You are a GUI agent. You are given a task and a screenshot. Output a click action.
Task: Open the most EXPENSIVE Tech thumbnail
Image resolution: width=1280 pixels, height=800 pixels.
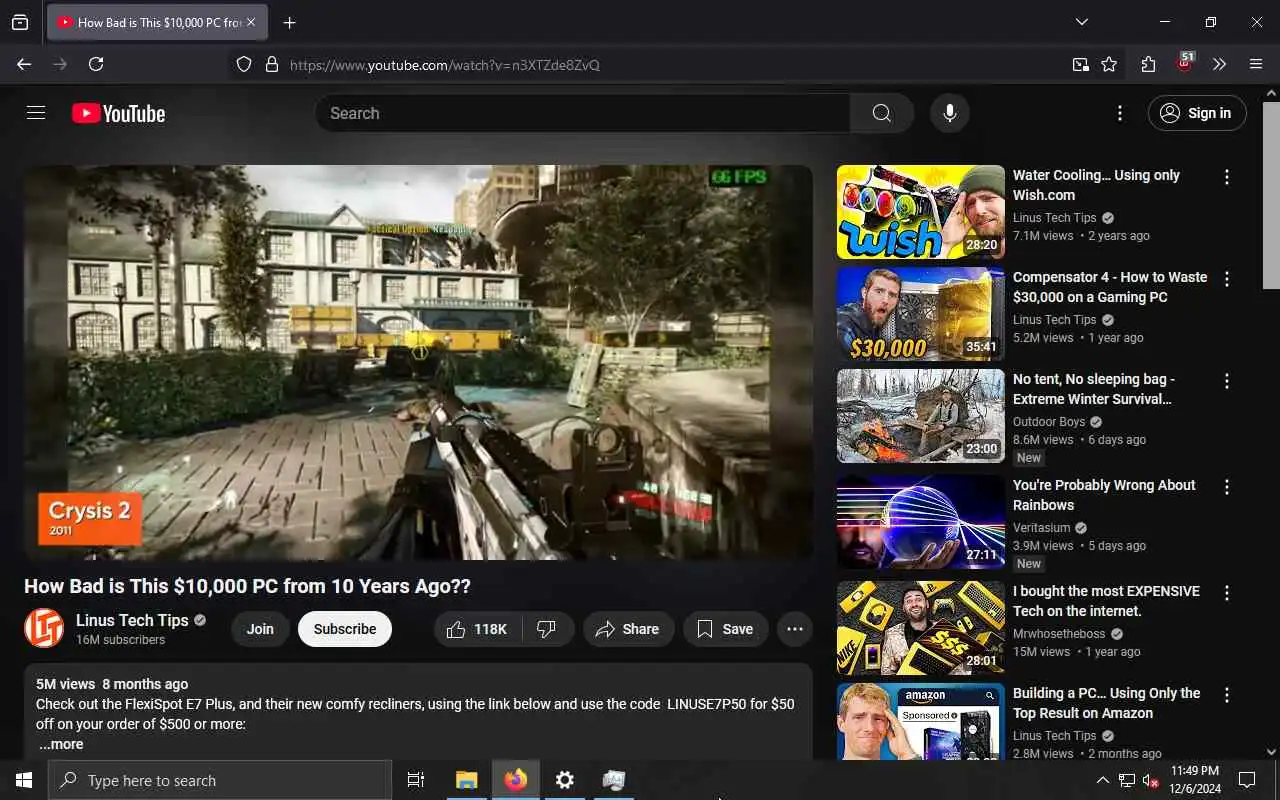pos(921,628)
